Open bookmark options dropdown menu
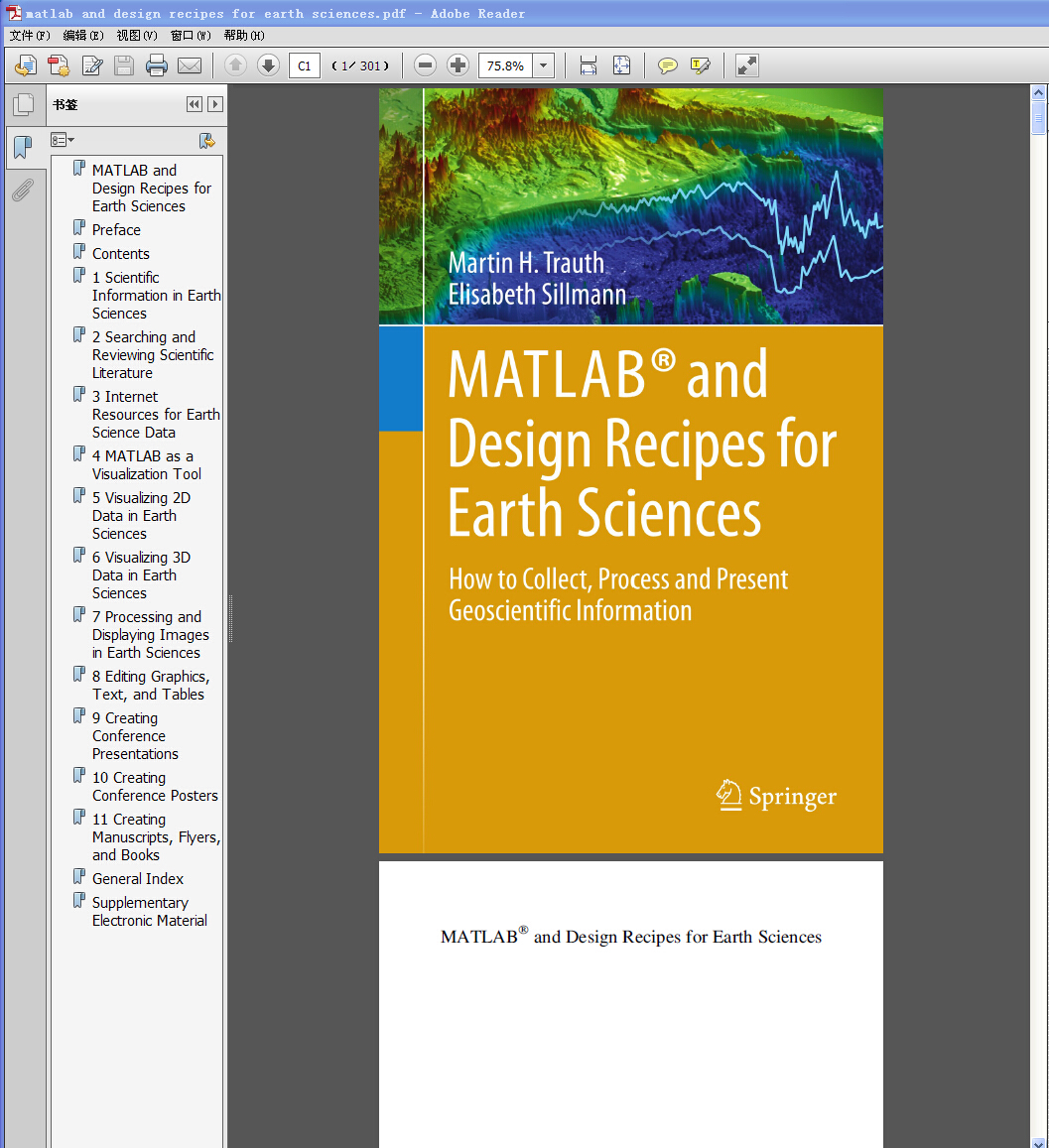The height and width of the screenshot is (1148, 1049). pos(63,140)
